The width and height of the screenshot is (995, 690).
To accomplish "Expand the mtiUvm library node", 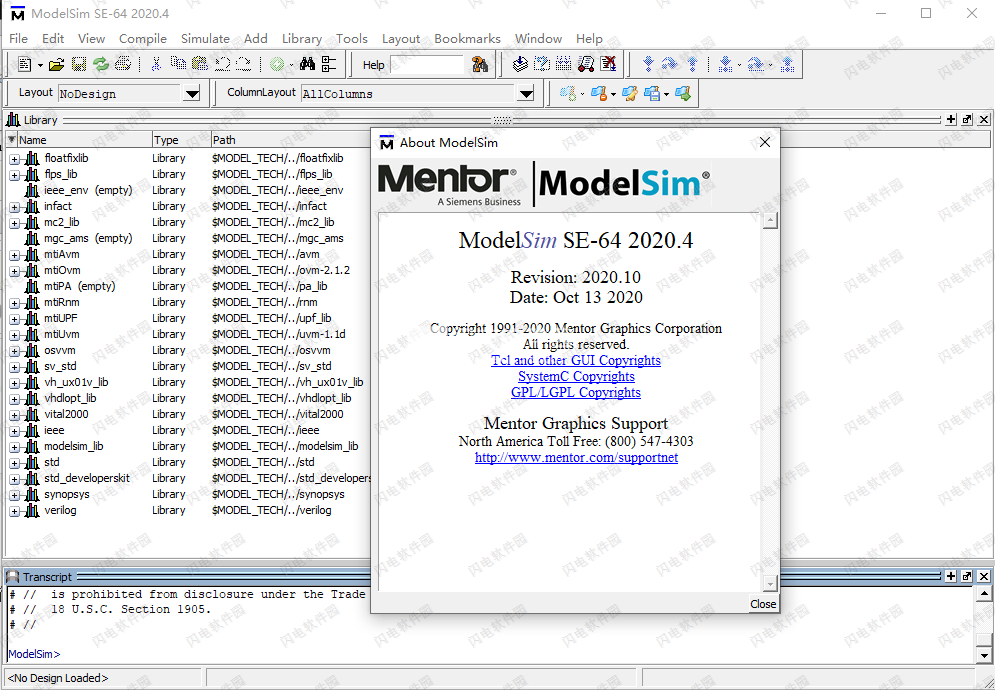I will (15, 335).
